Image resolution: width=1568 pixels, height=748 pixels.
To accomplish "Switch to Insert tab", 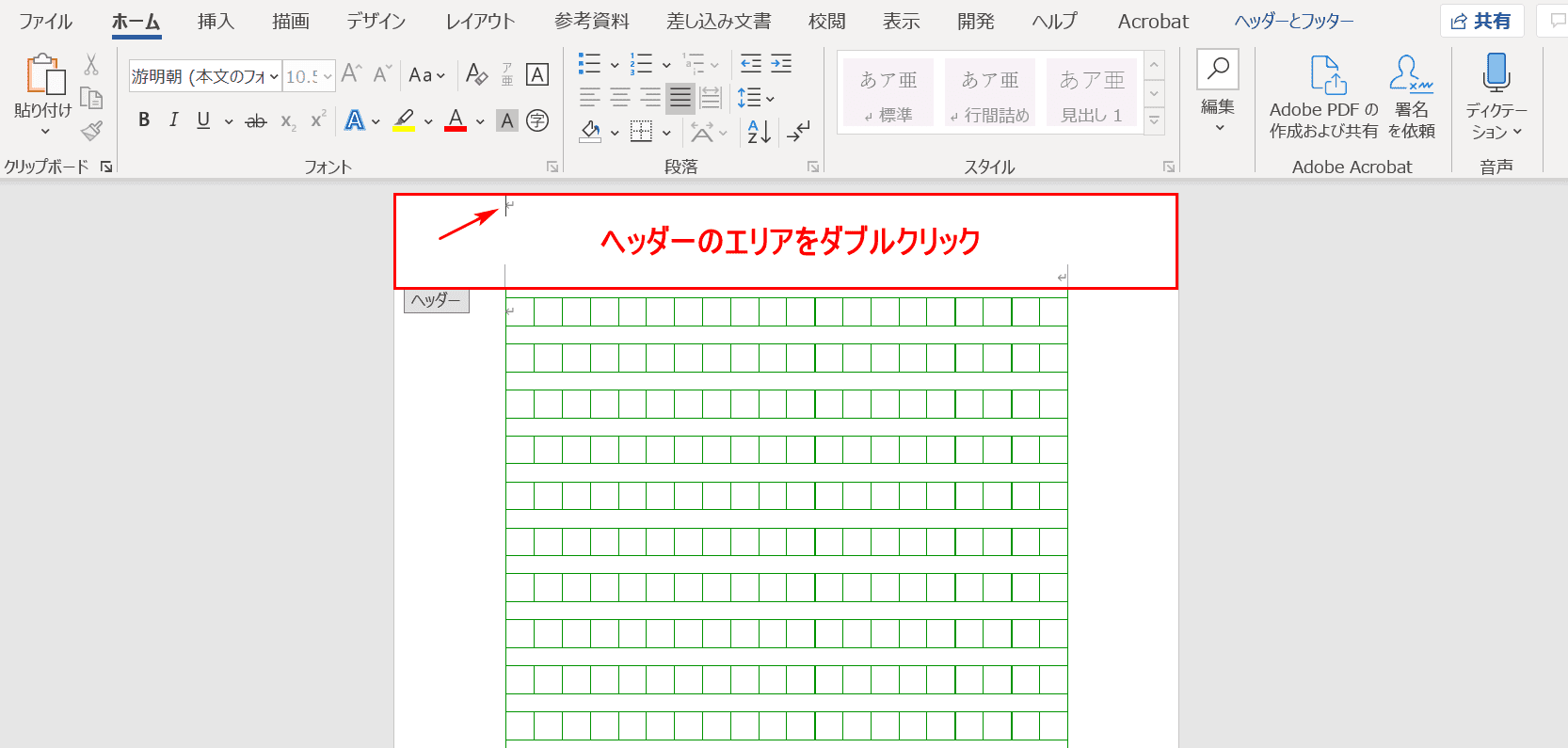I will tap(216, 21).
